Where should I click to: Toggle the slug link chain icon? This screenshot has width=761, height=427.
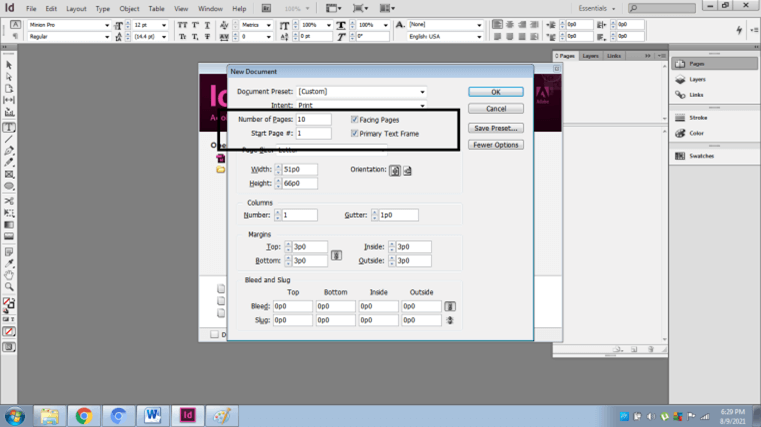point(450,320)
